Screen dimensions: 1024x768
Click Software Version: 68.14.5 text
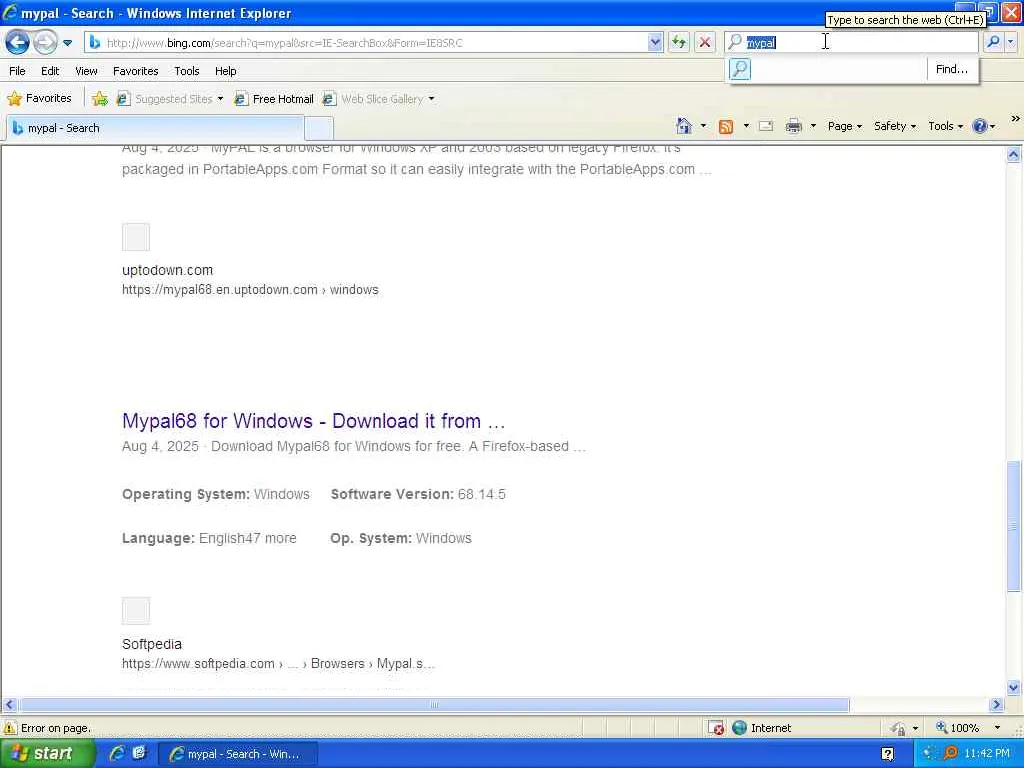click(418, 494)
